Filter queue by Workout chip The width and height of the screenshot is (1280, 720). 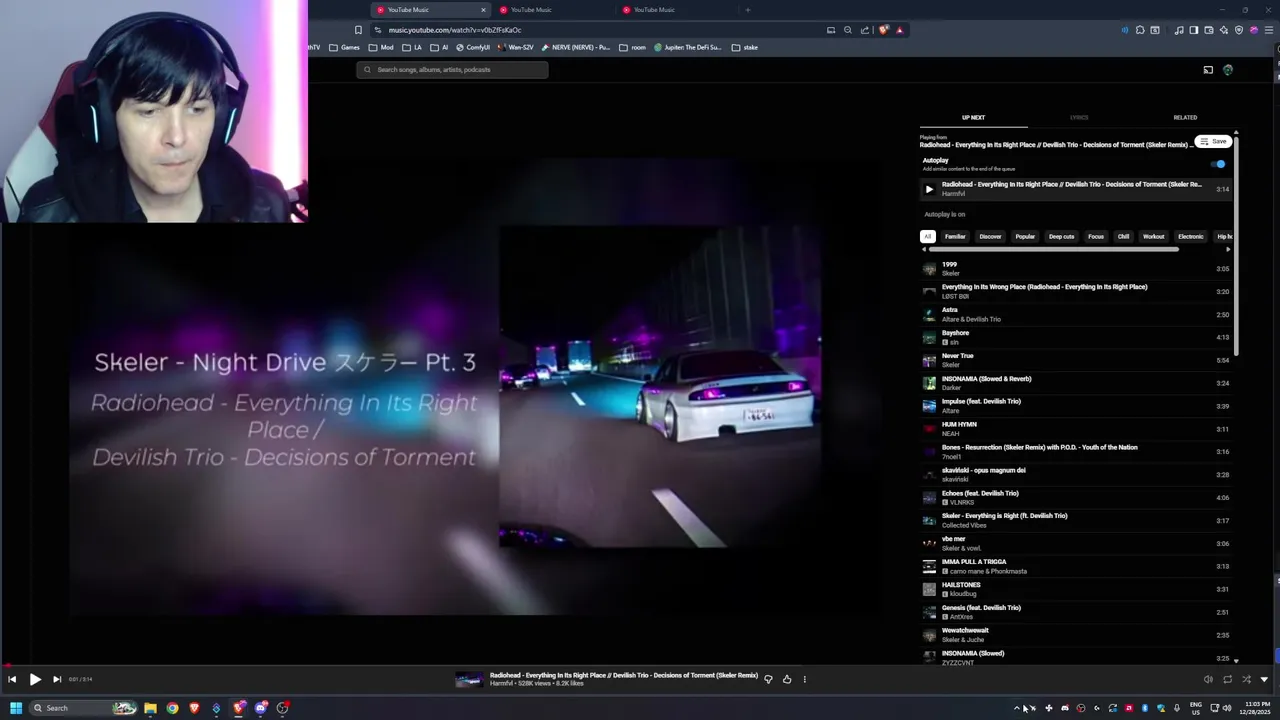[x=1154, y=237]
